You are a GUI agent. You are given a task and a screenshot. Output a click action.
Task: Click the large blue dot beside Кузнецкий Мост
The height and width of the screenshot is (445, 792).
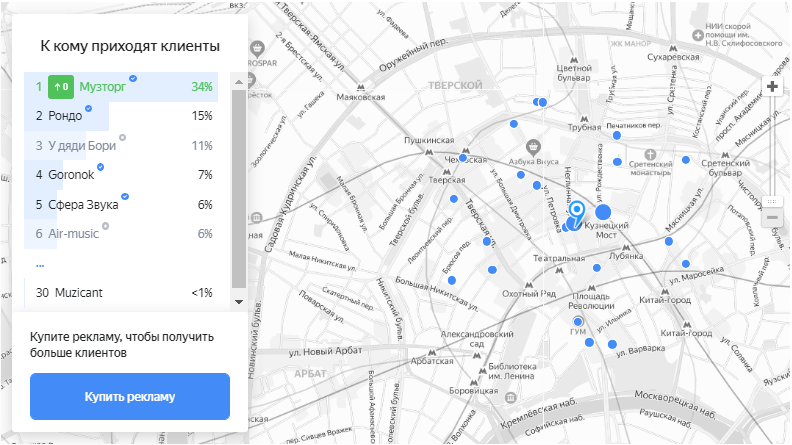603,212
